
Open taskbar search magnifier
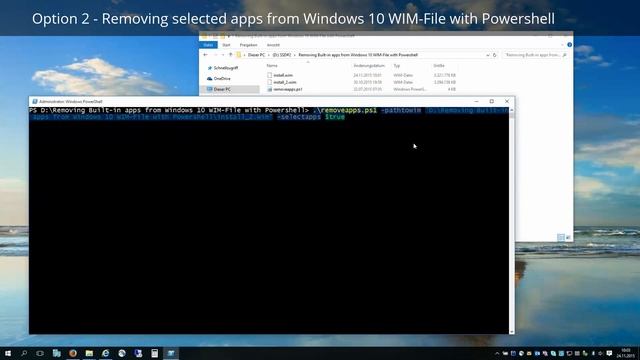coord(24,353)
